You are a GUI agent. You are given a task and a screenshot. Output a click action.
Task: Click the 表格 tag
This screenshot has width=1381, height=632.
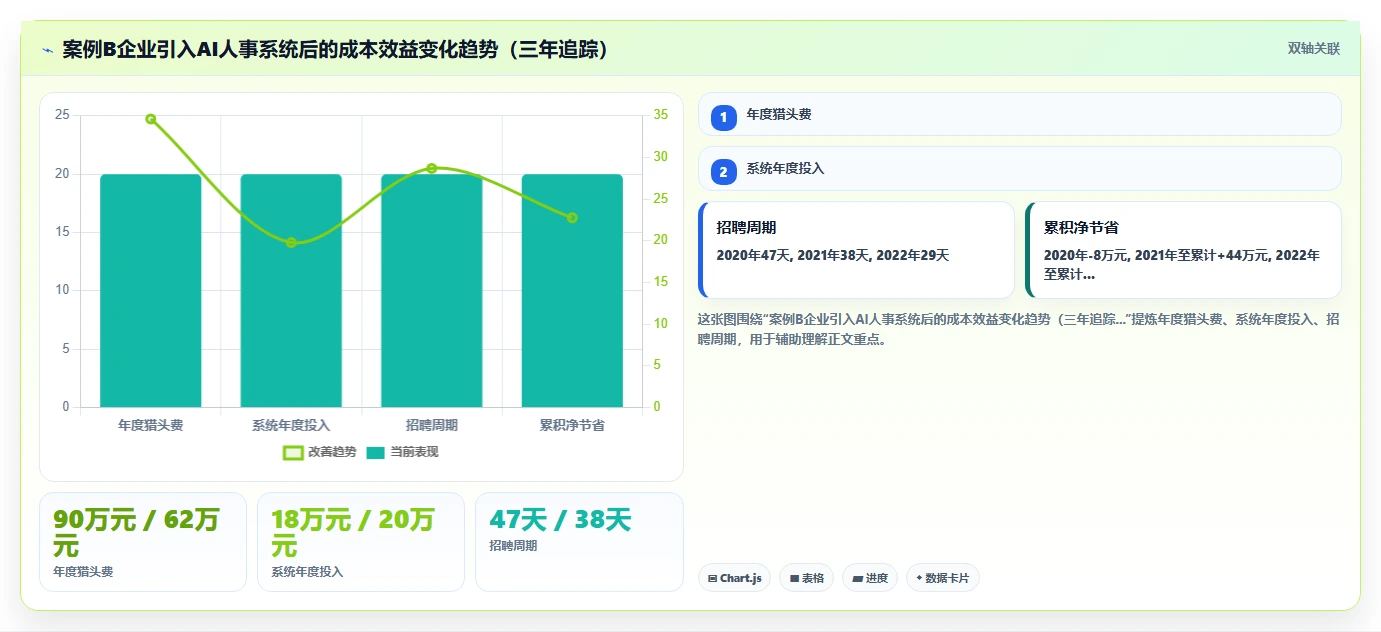806,578
